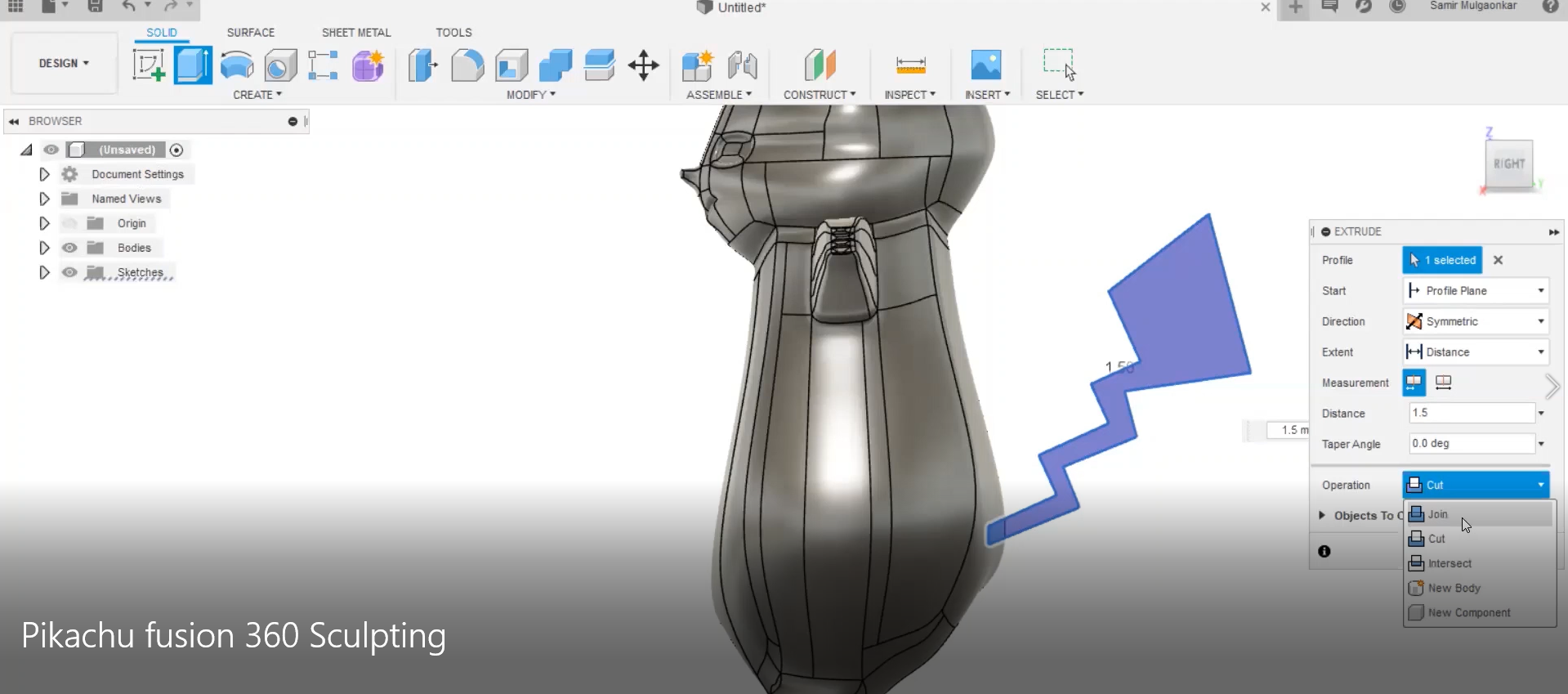
Task: Click the Insert image icon
Action: pos(986,65)
